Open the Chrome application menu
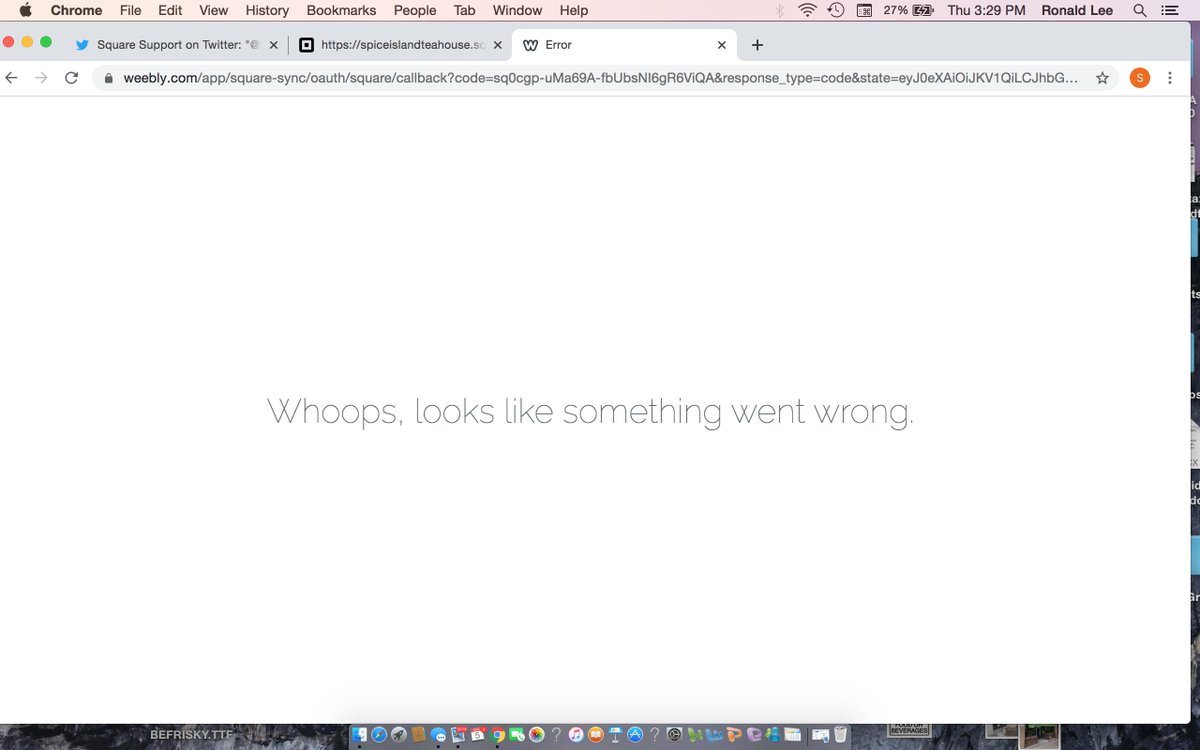The image size is (1200, 750). (76, 10)
